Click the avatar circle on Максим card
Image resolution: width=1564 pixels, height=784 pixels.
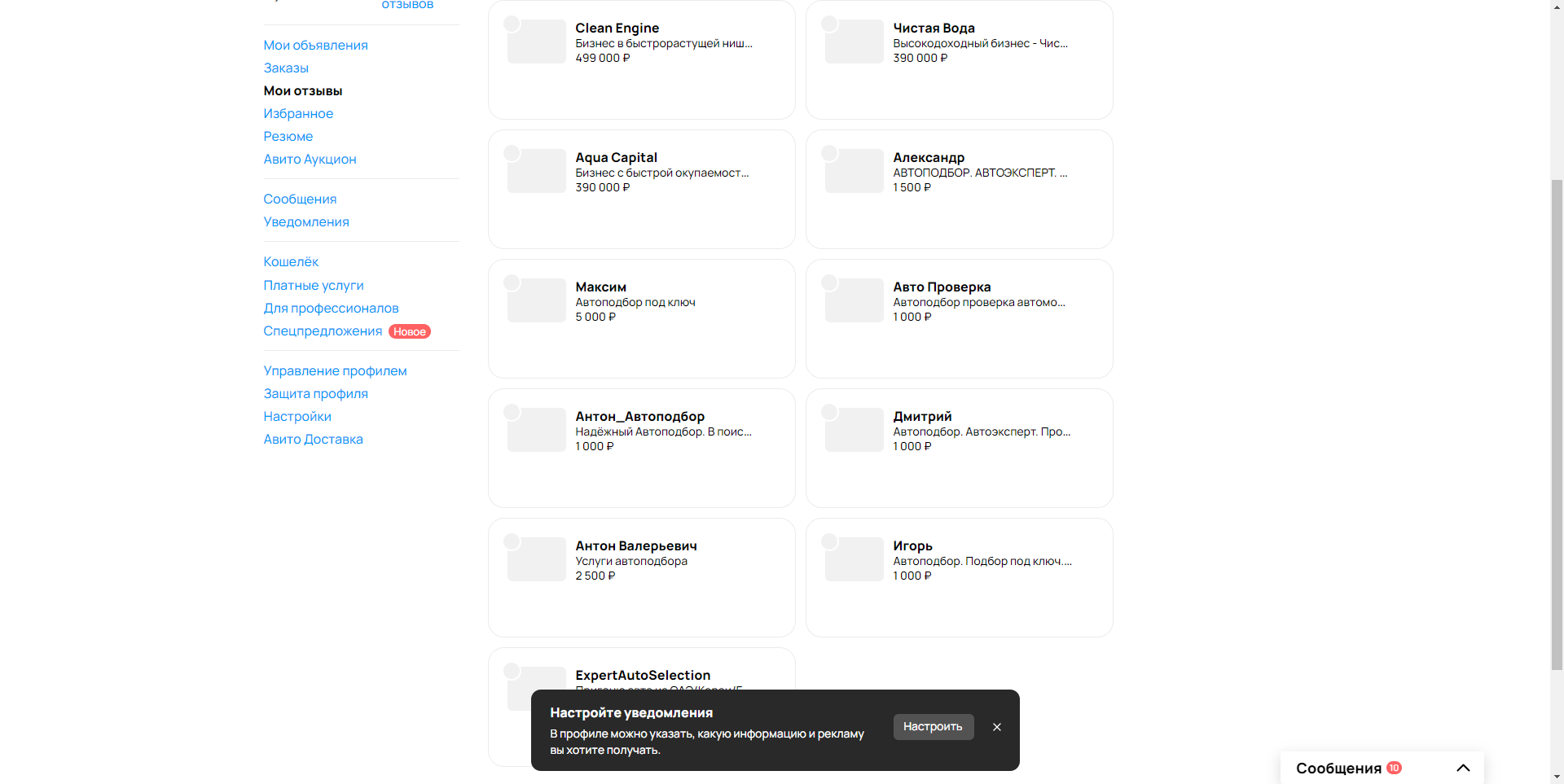click(512, 283)
